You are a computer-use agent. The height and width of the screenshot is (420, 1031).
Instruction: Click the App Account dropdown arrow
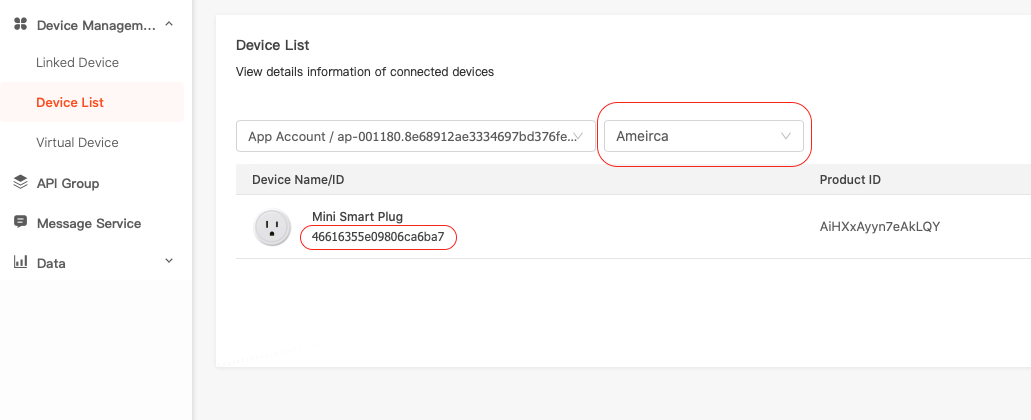579,136
